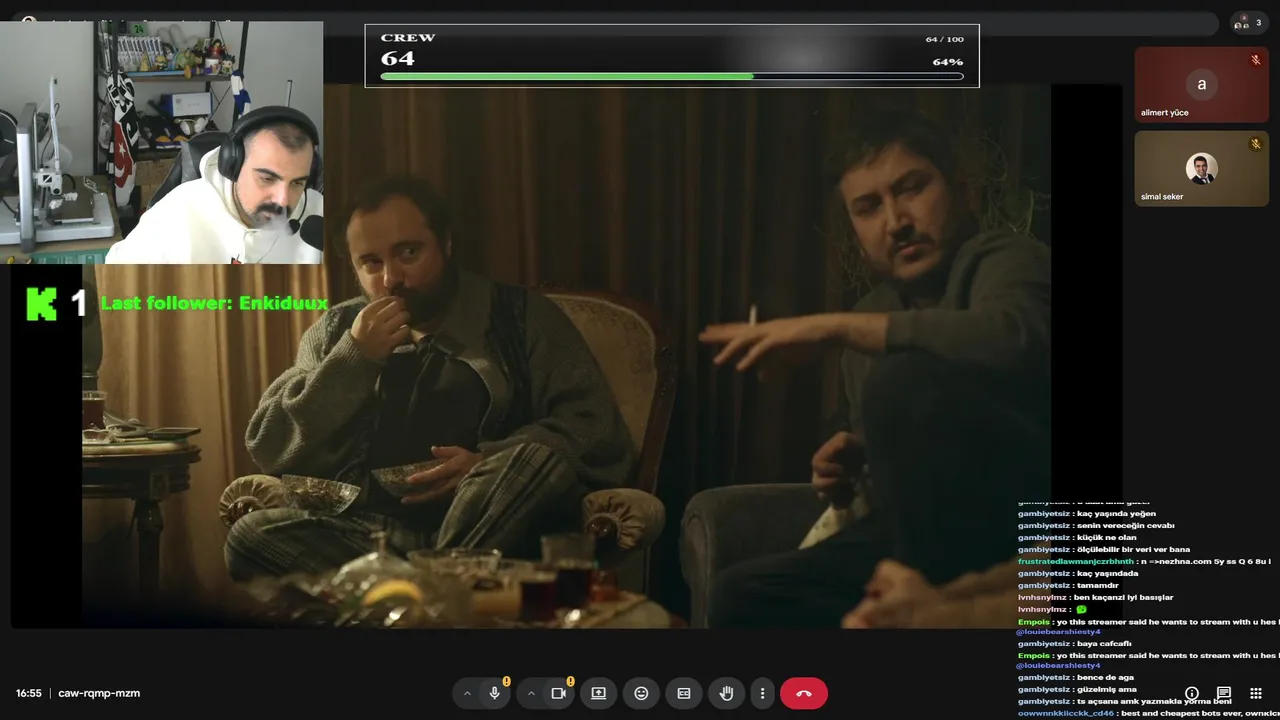Screen dimensions: 1280x720
Task: Click the 16:55 clock text
Action: click(29, 693)
